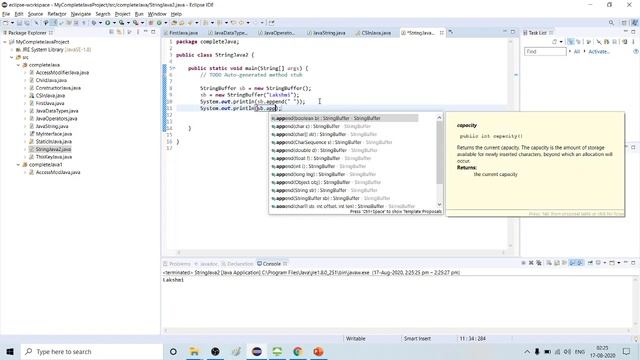This screenshot has width=640, height=360.
Task: Open the dropdown next to Debug icon
Action: click(100, 23)
